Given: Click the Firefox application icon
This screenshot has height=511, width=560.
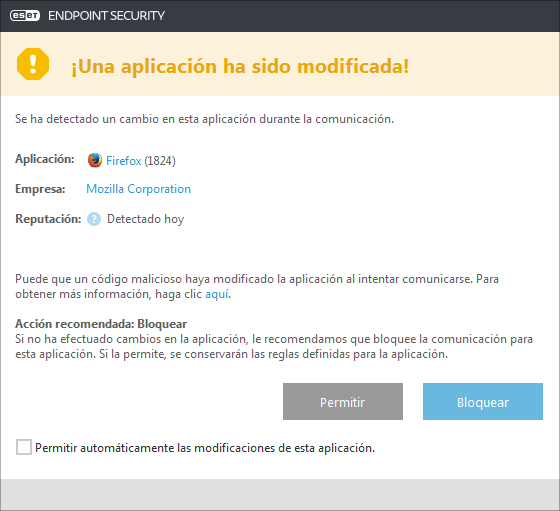Looking at the screenshot, I should (95, 160).
